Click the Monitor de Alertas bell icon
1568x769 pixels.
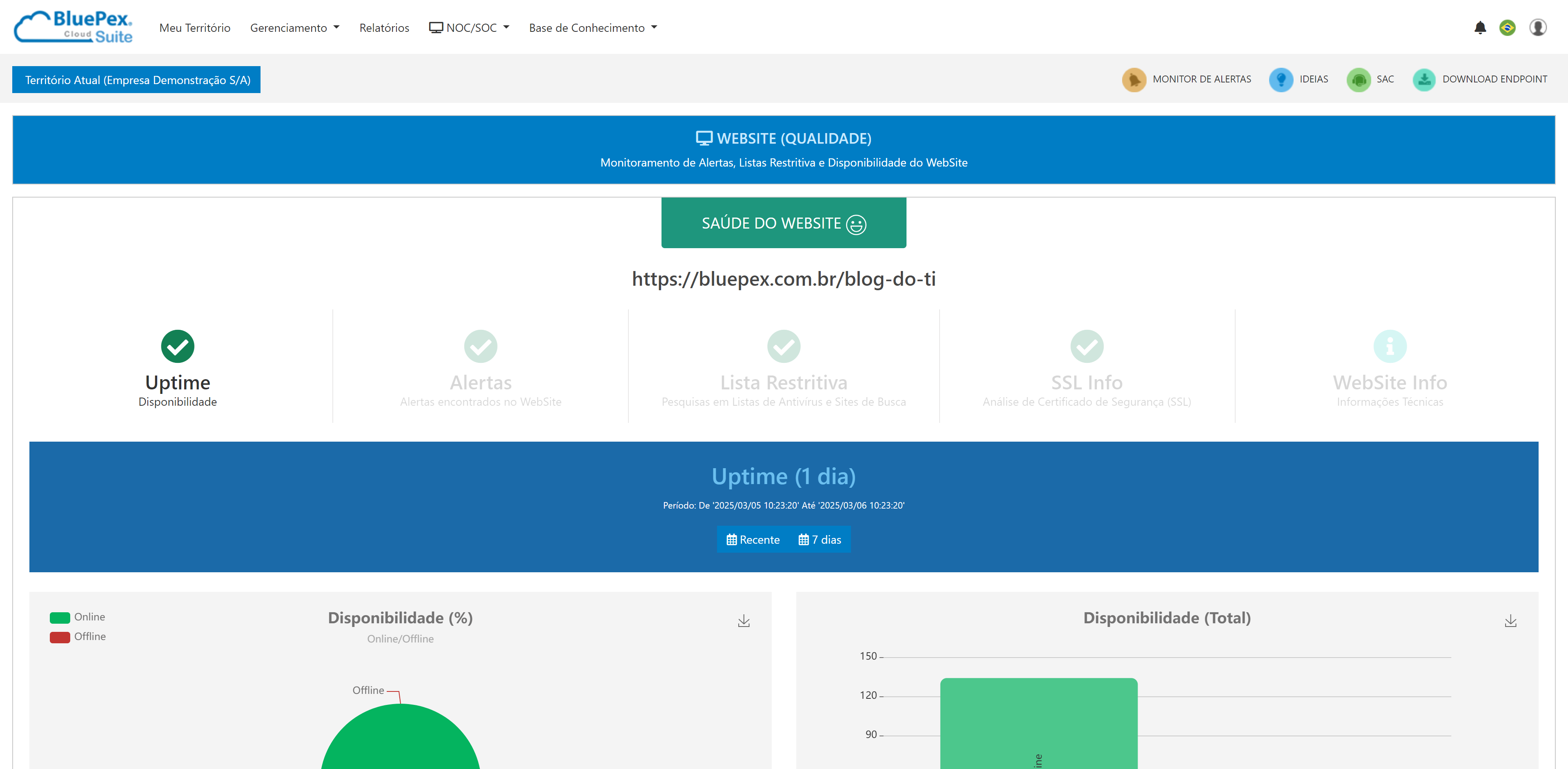click(1134, 79)
